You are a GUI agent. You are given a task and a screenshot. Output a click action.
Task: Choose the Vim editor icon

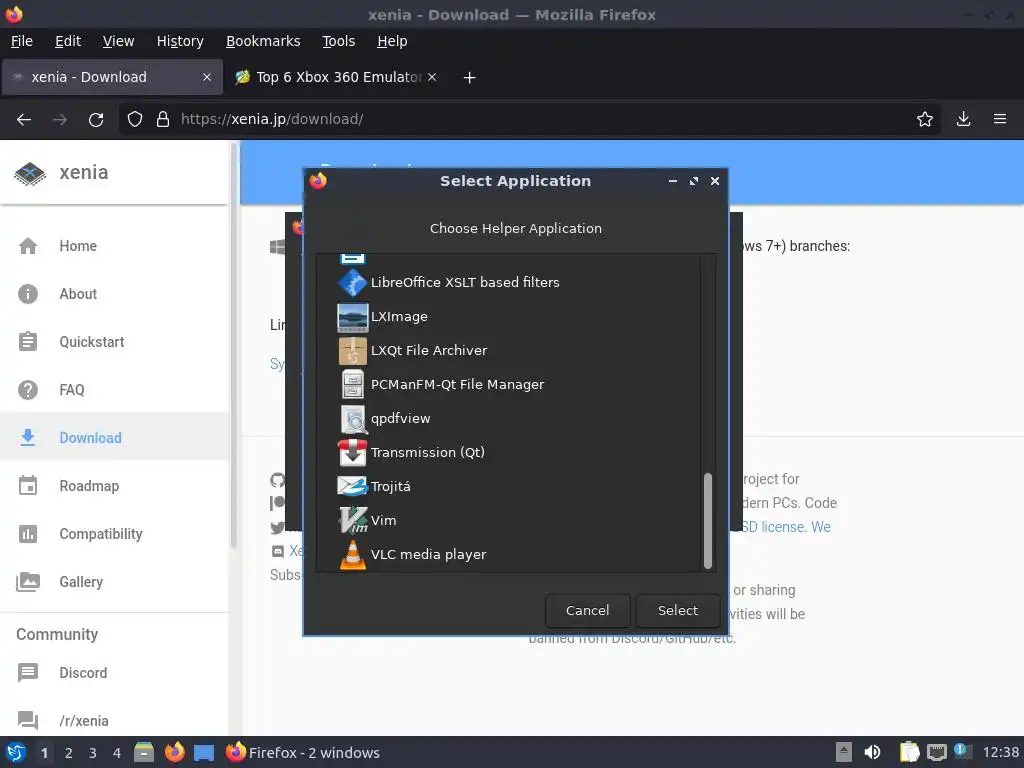click(x=353, y=520)
